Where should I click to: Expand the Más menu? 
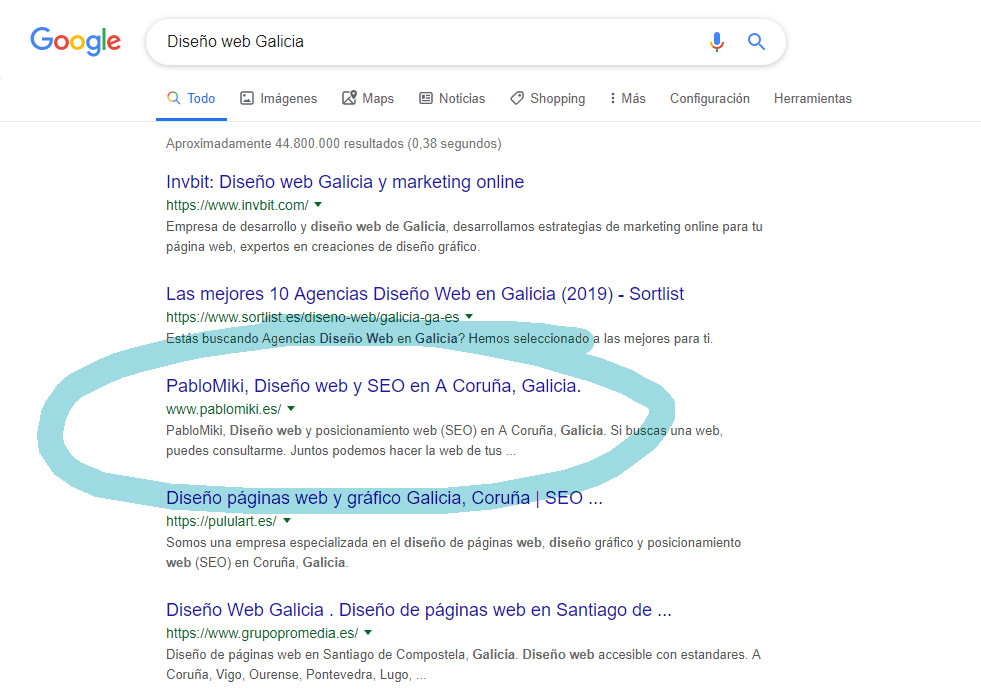pyautogui.click(x=628, y=98)
